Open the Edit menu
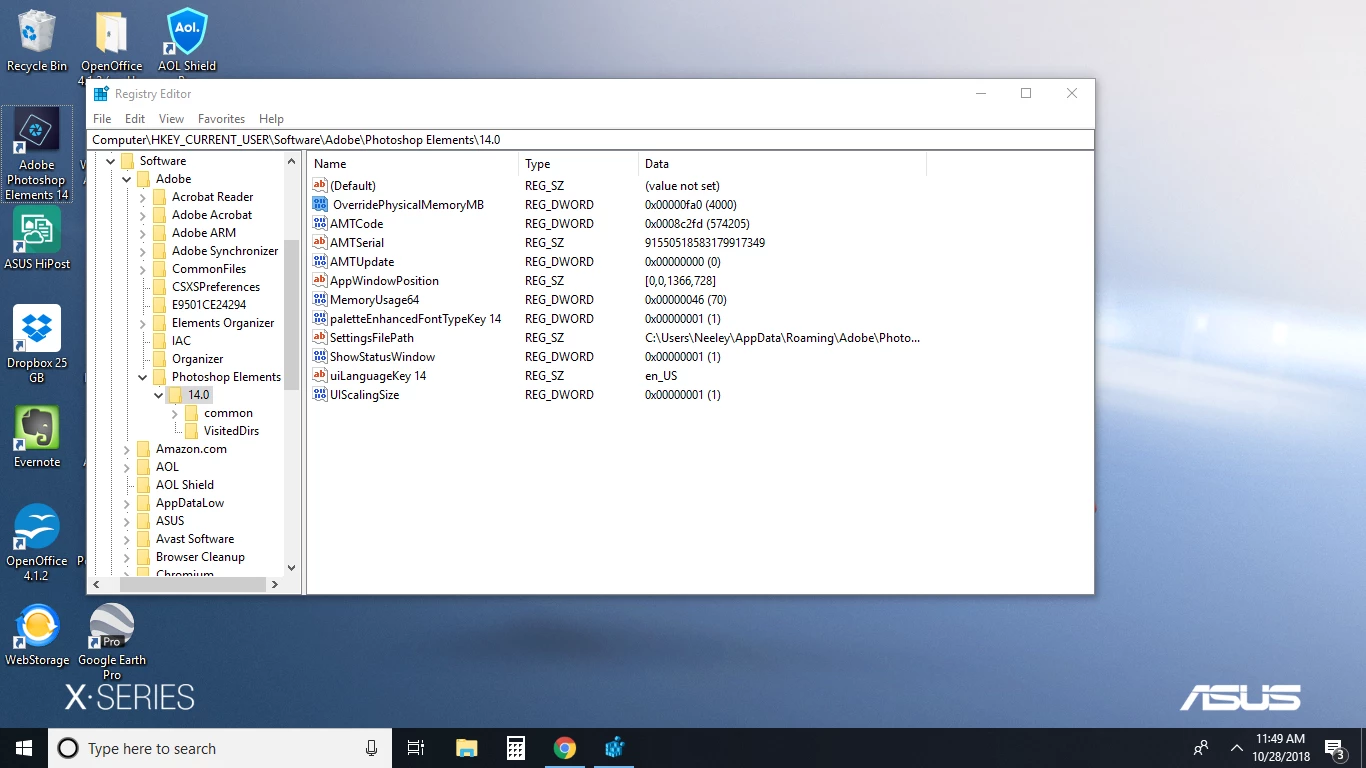The height and width of the screenshot is (768, 1366). tap(135, 118)
